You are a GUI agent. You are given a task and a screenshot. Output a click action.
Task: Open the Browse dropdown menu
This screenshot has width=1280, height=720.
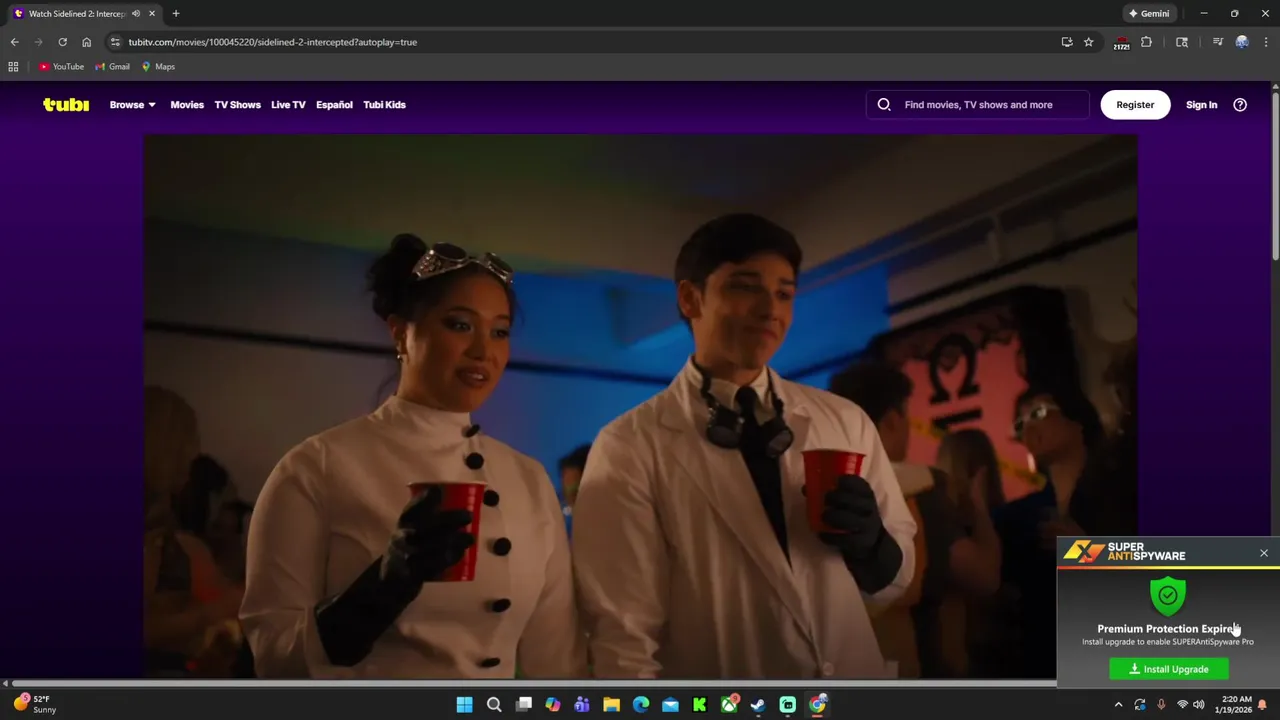click(x=132, y=104)
